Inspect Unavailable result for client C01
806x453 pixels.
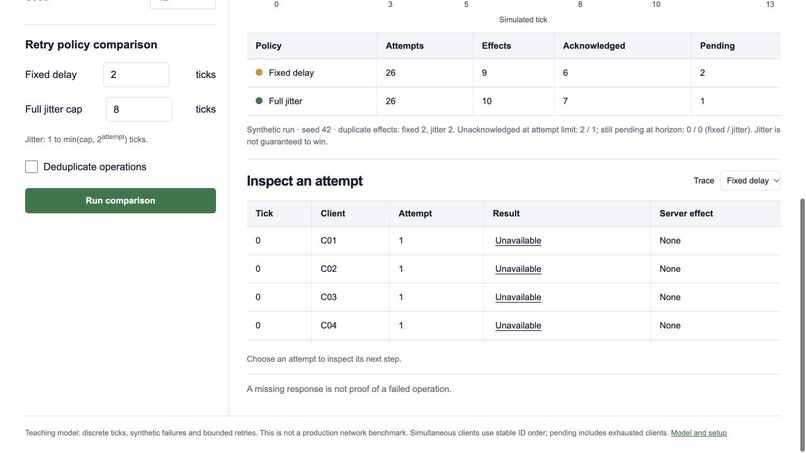[518, 241]
